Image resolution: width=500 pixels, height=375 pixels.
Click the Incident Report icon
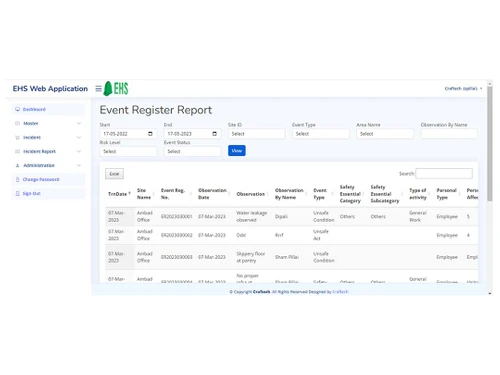[x=18, y=151]
